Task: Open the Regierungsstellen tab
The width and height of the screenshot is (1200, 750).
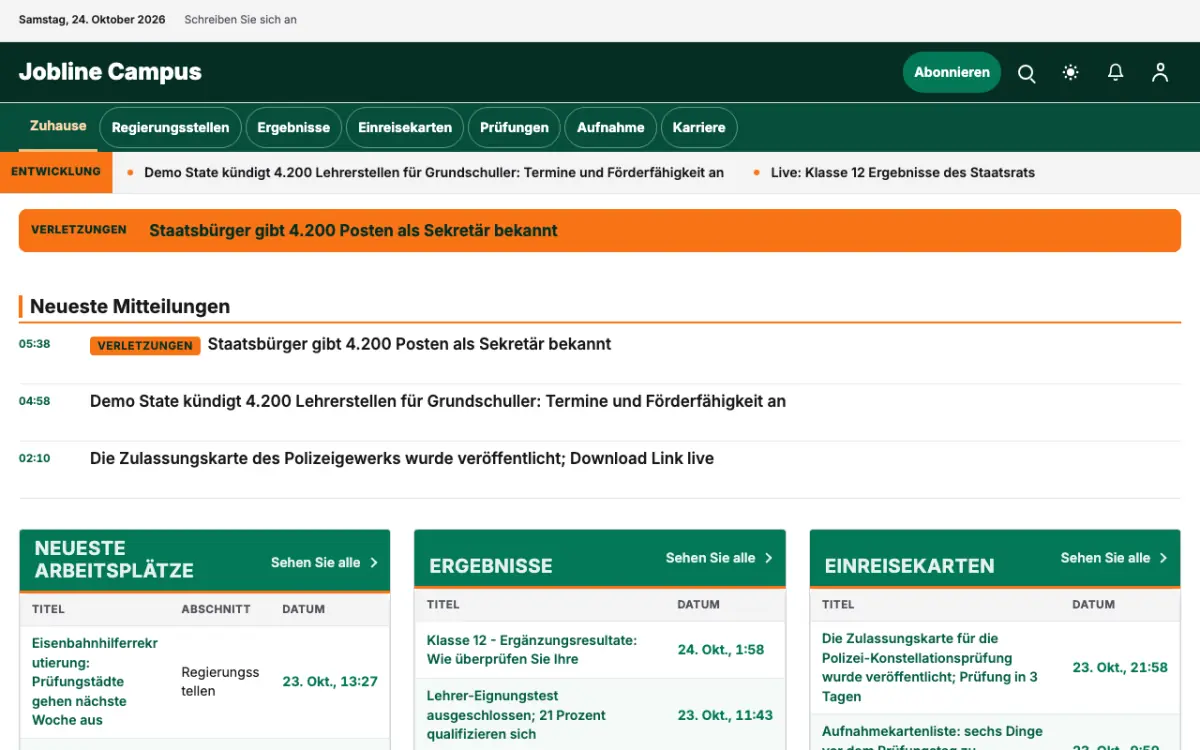Action: pos(171,128)
